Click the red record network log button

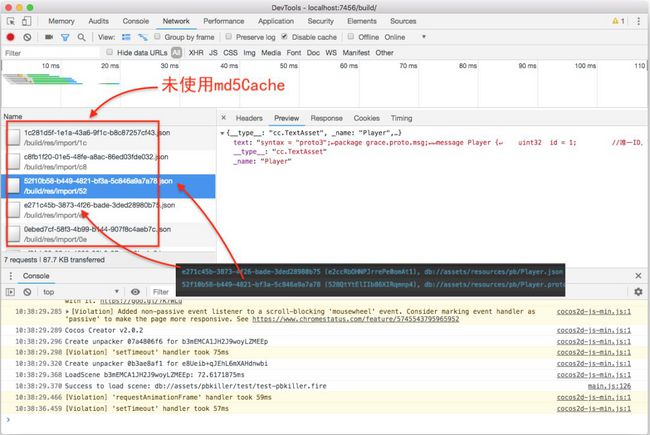(10, 37)
